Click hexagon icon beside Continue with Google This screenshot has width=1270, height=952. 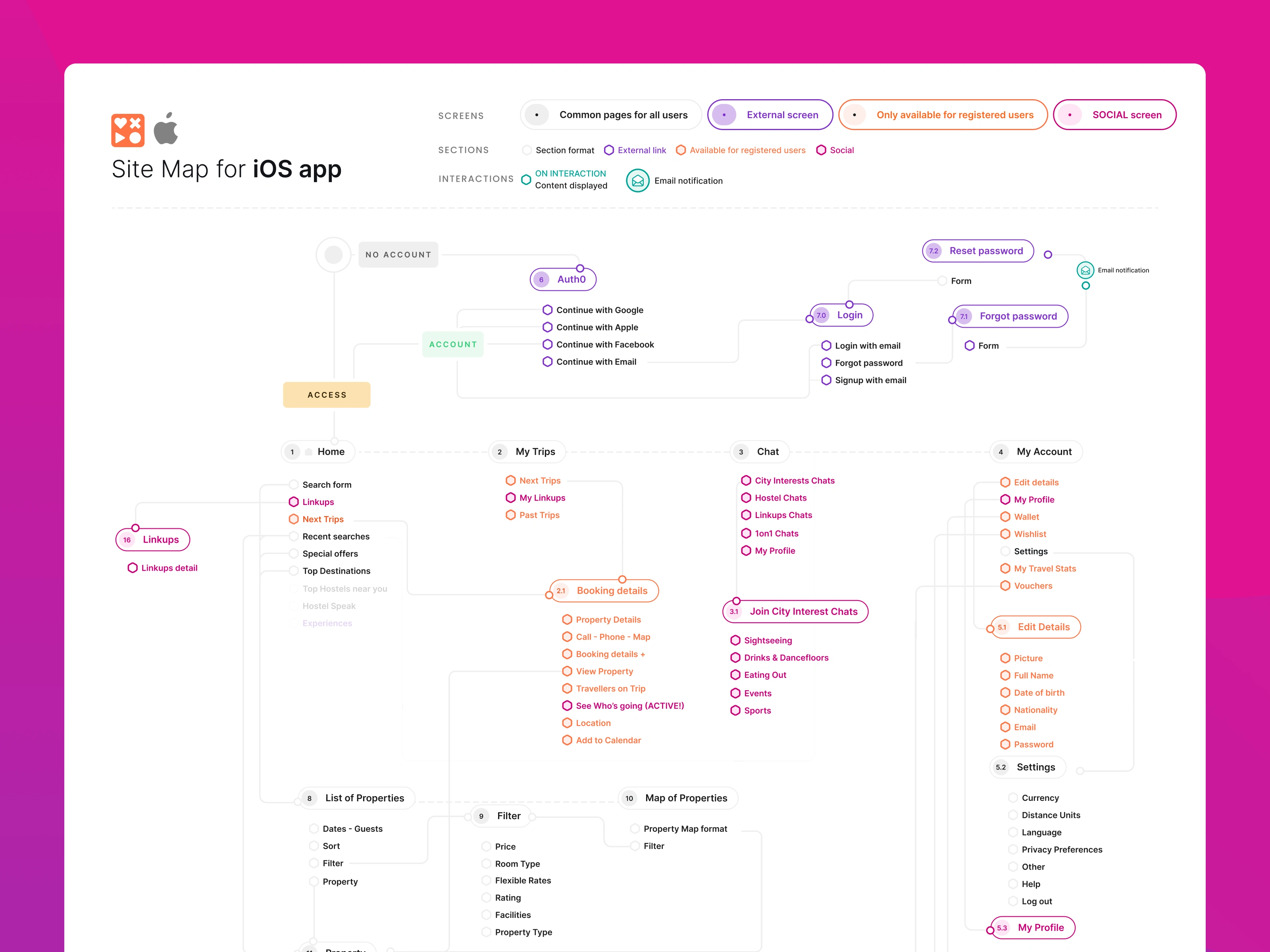547,310
